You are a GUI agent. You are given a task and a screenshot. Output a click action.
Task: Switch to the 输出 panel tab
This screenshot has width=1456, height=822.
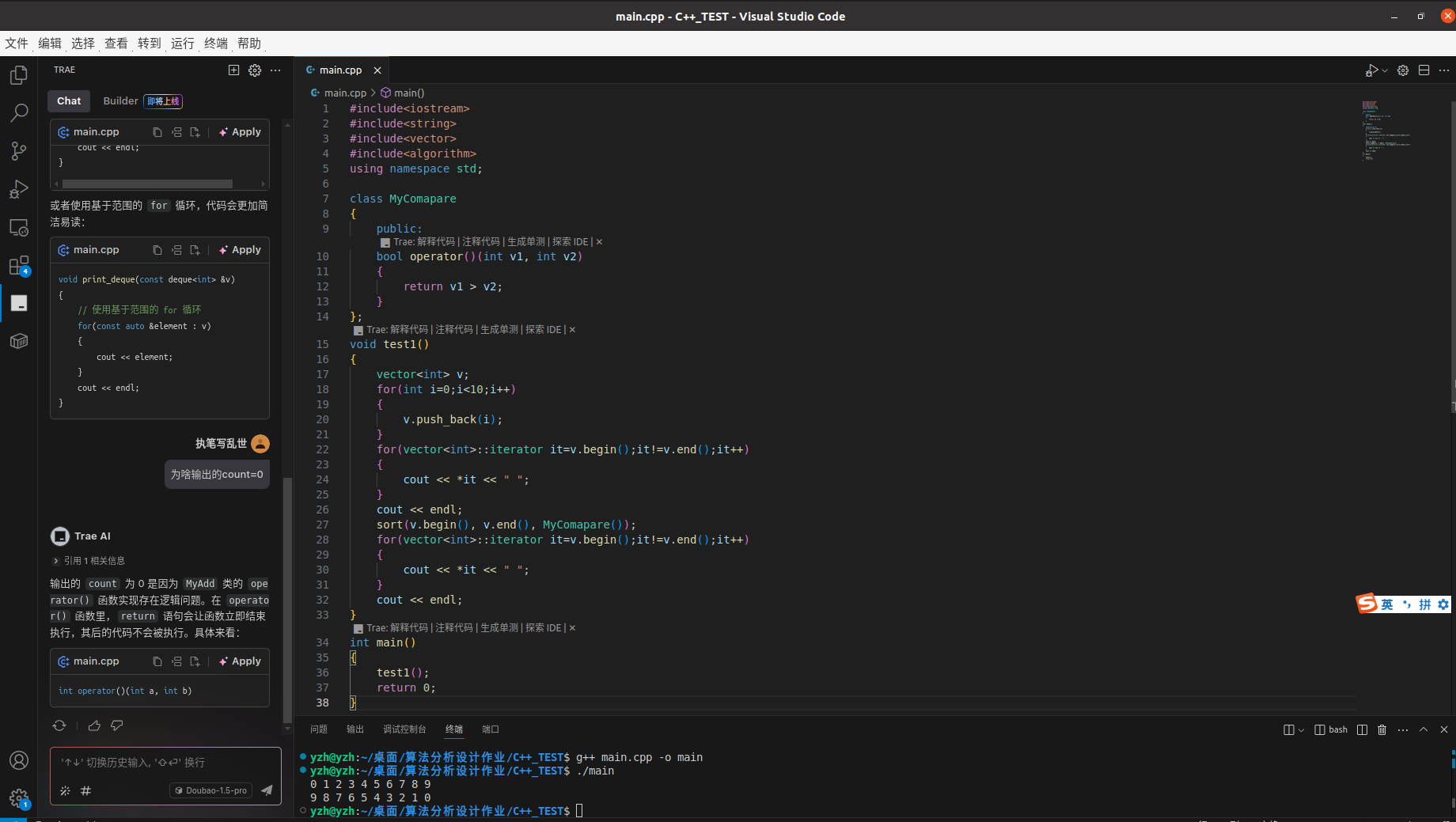[355, 729]
